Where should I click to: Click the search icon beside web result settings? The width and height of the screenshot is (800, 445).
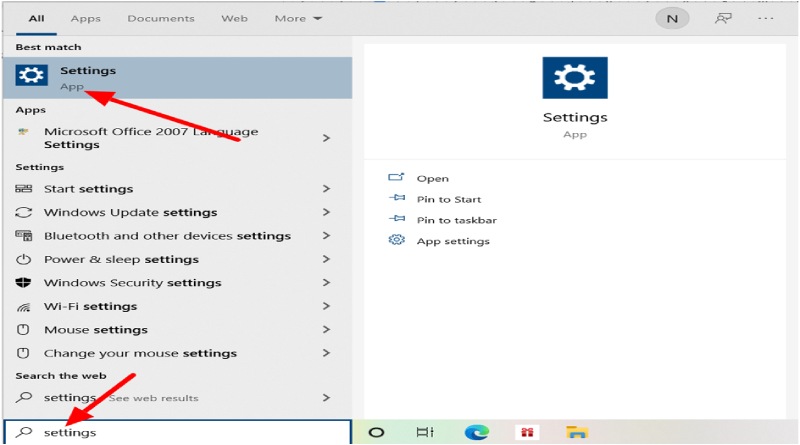(x=23, y=398)
